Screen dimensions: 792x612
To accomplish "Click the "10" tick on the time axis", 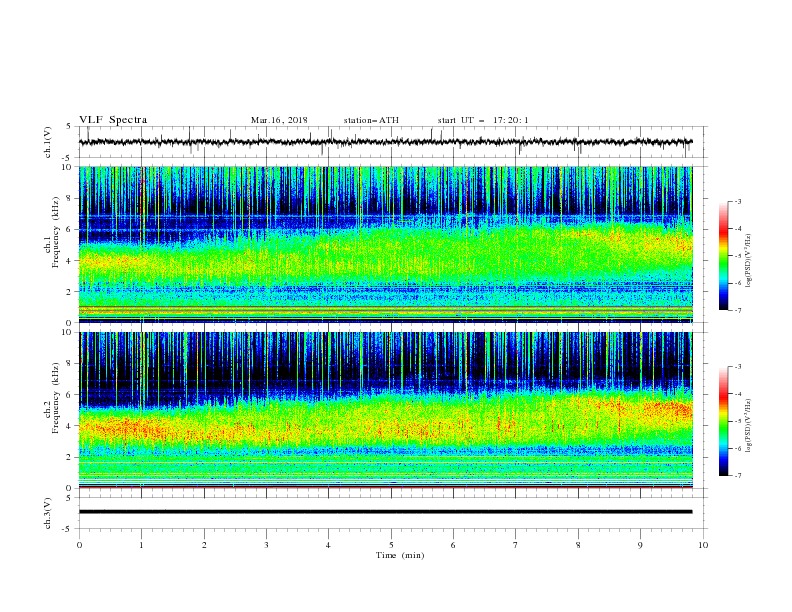I will [x=703, y=545].
